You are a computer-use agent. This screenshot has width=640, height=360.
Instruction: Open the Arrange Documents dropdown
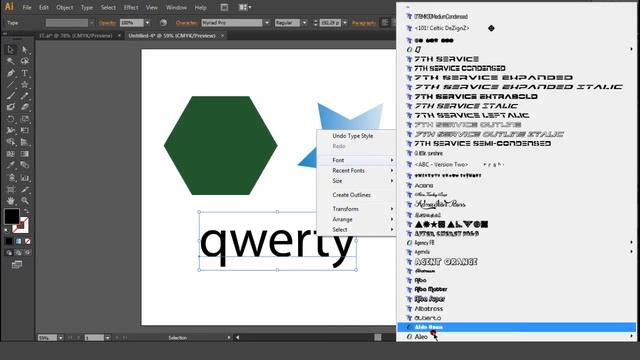tap(245, 7)
